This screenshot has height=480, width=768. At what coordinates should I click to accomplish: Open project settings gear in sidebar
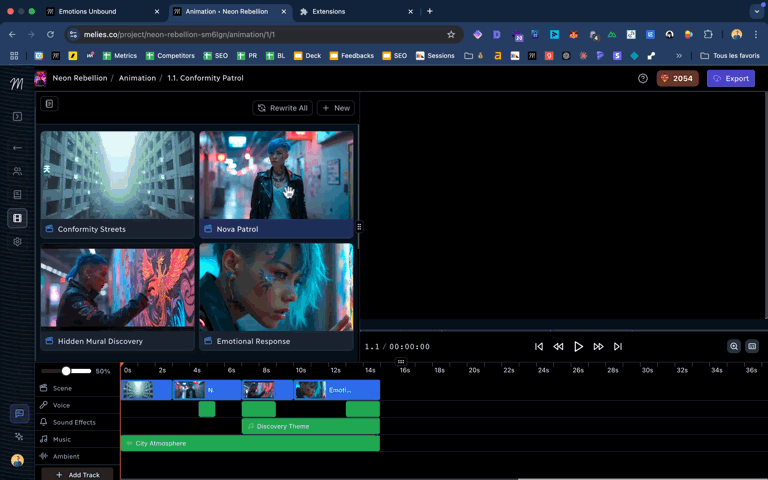(17, 242)
